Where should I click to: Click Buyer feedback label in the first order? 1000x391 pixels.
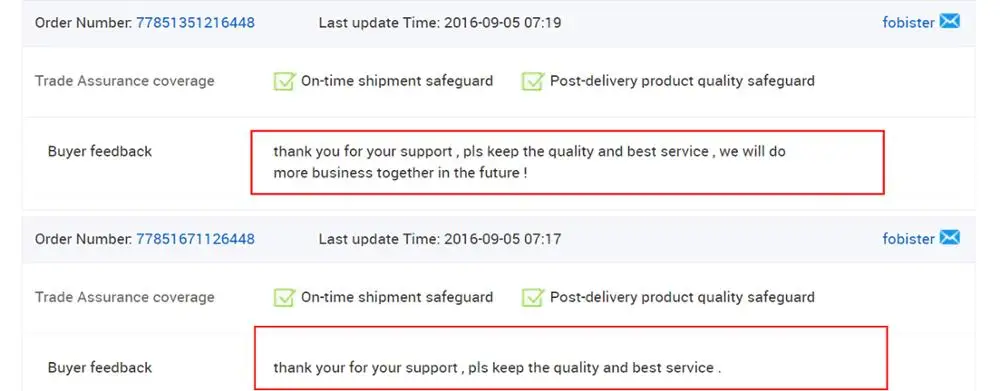coord(99,152)
